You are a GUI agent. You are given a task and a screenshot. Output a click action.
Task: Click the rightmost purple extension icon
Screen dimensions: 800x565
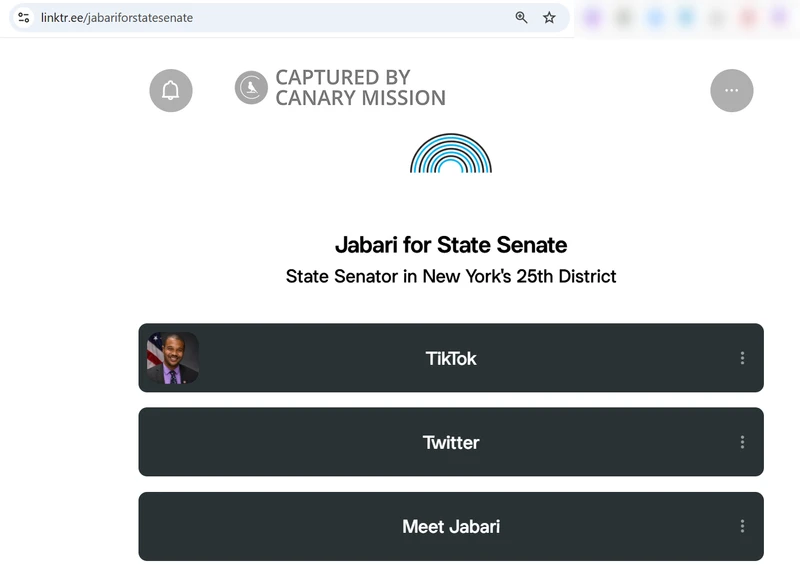(x=778, y=17)
